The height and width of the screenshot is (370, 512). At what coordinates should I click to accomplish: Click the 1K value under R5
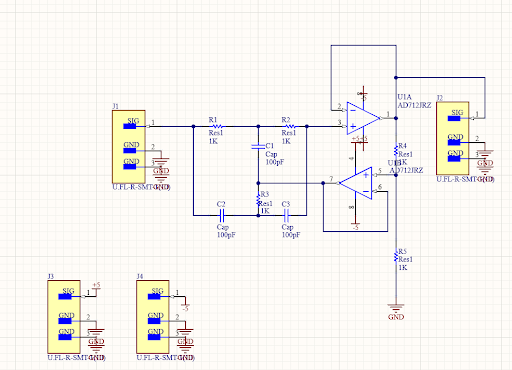point(403,268)
